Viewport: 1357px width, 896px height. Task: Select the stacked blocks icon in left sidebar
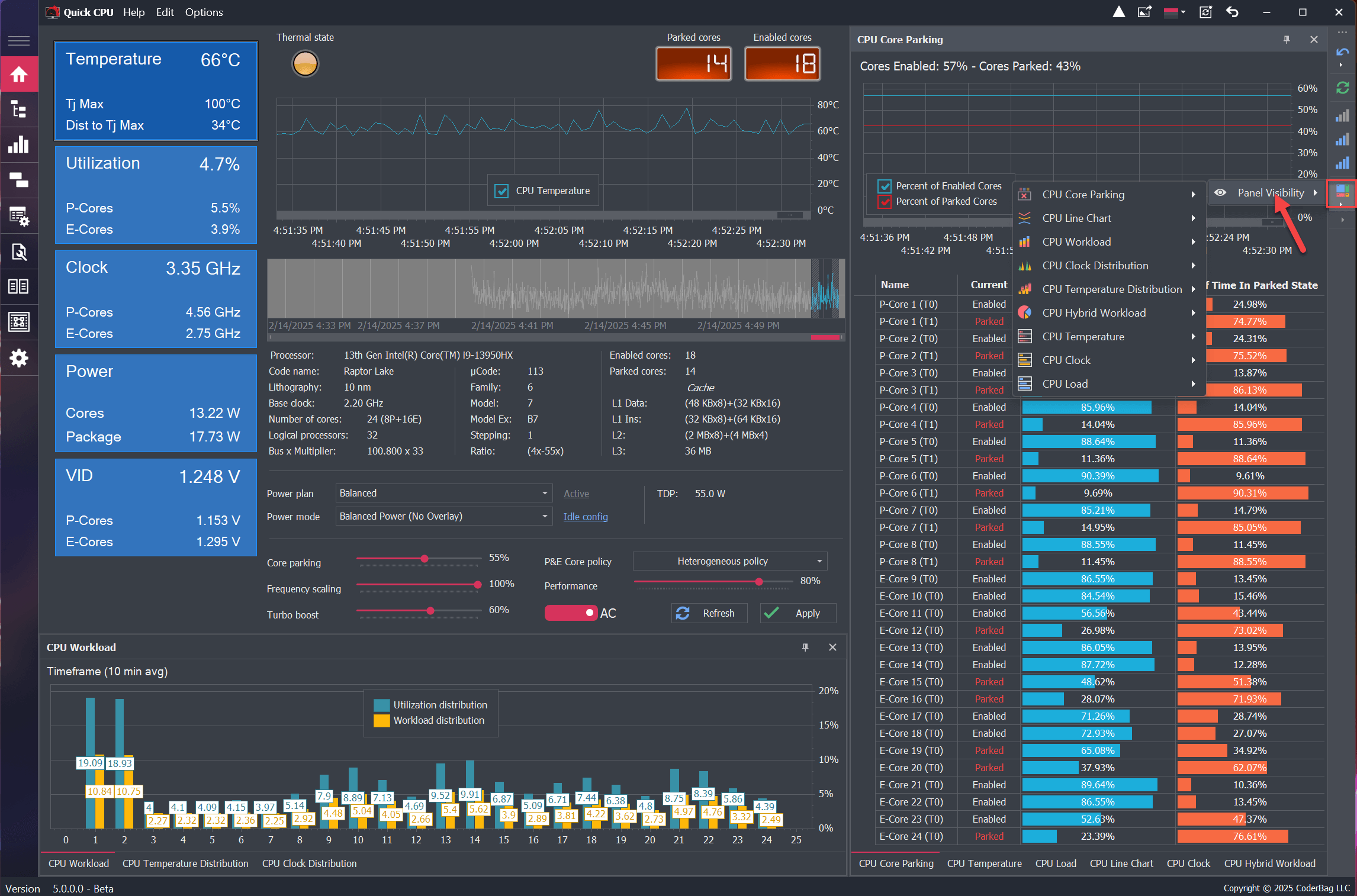pyautogui.click(x=19, y=180)
